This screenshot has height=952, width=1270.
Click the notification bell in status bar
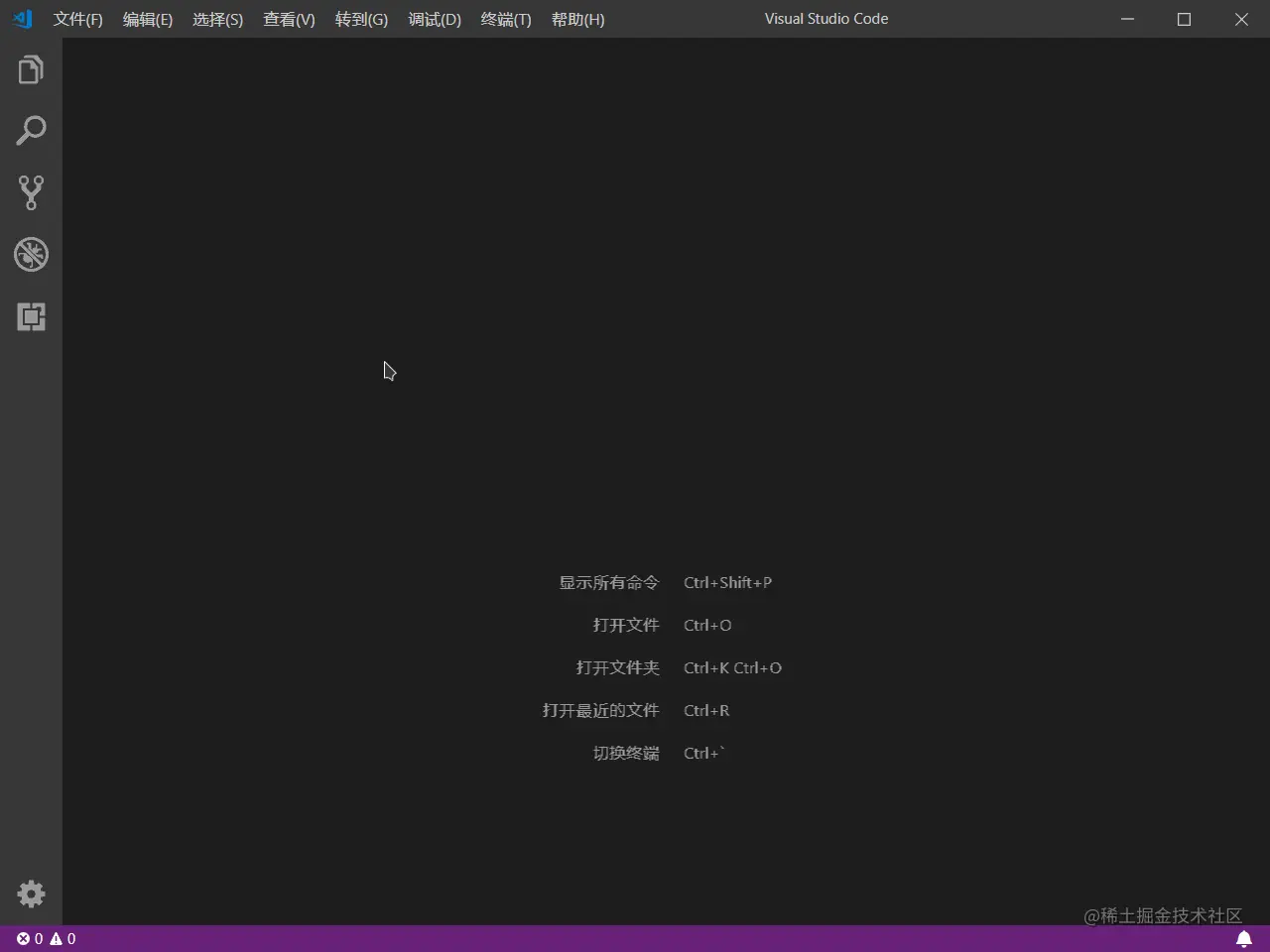coord(1243,939)
